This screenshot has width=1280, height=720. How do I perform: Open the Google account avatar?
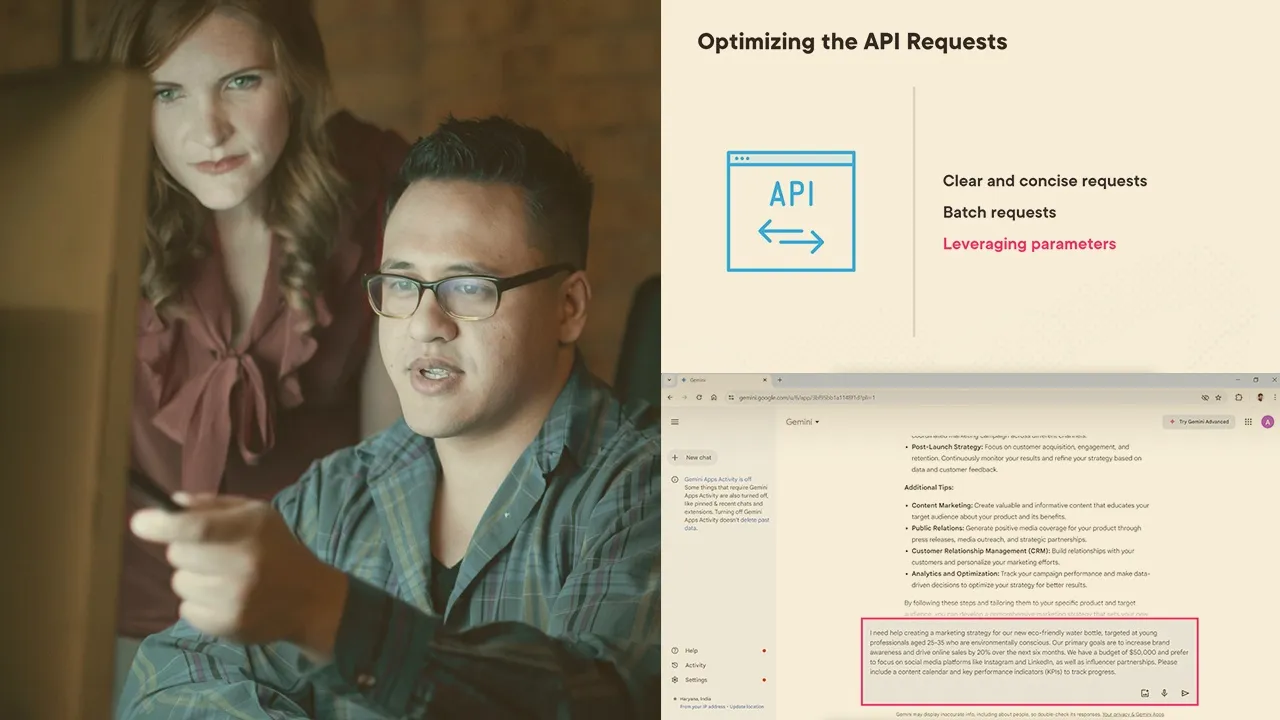(1267, 422)
